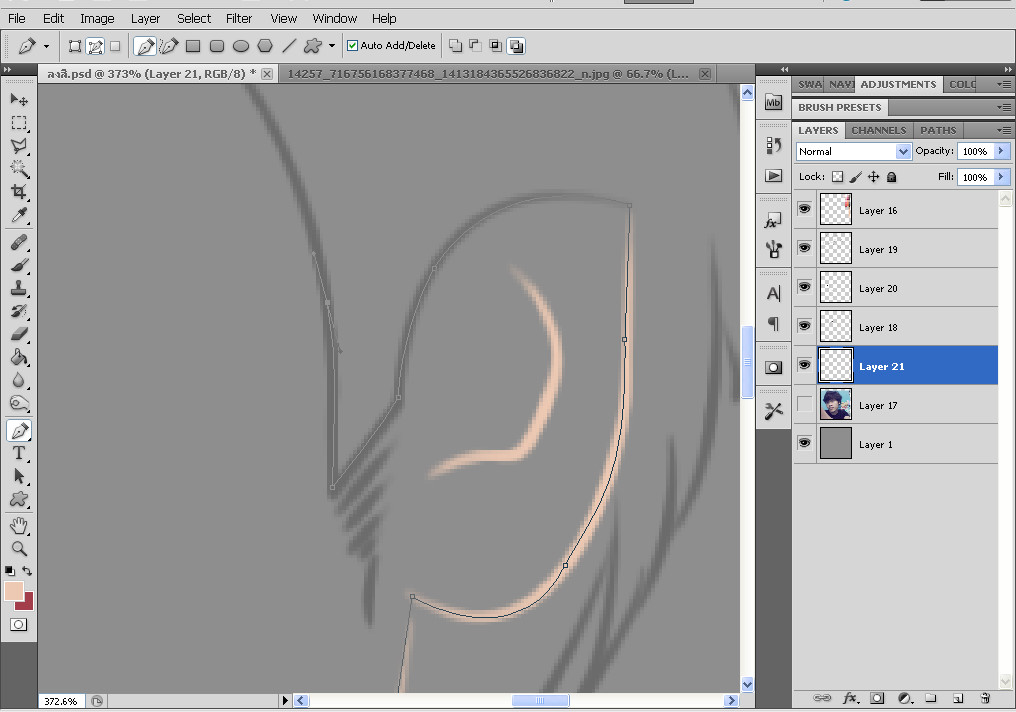Select the Hand tool
The width and height of the screenshot is (1016, 712).
(x=19, y=525)
